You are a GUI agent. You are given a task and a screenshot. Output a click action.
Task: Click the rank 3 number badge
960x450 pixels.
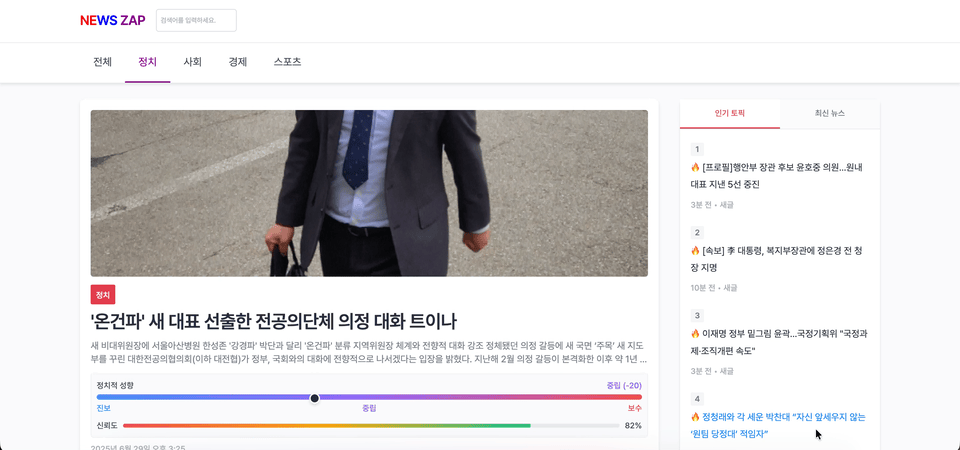point(697,315)
